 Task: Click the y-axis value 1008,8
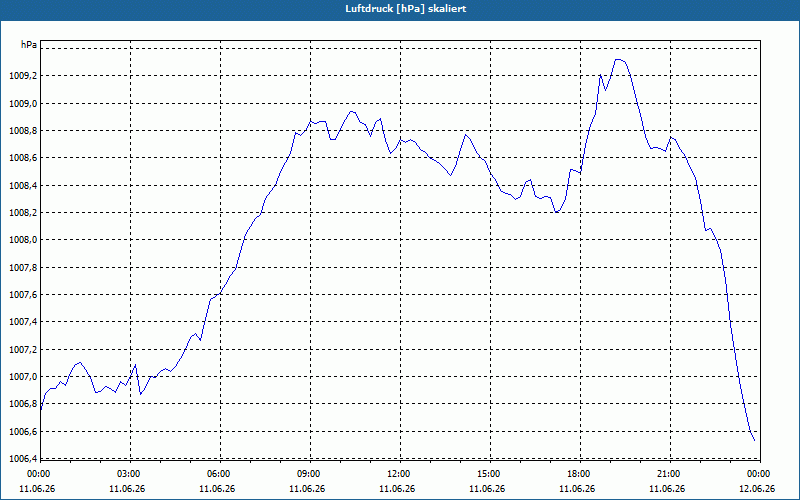(23, 131)
